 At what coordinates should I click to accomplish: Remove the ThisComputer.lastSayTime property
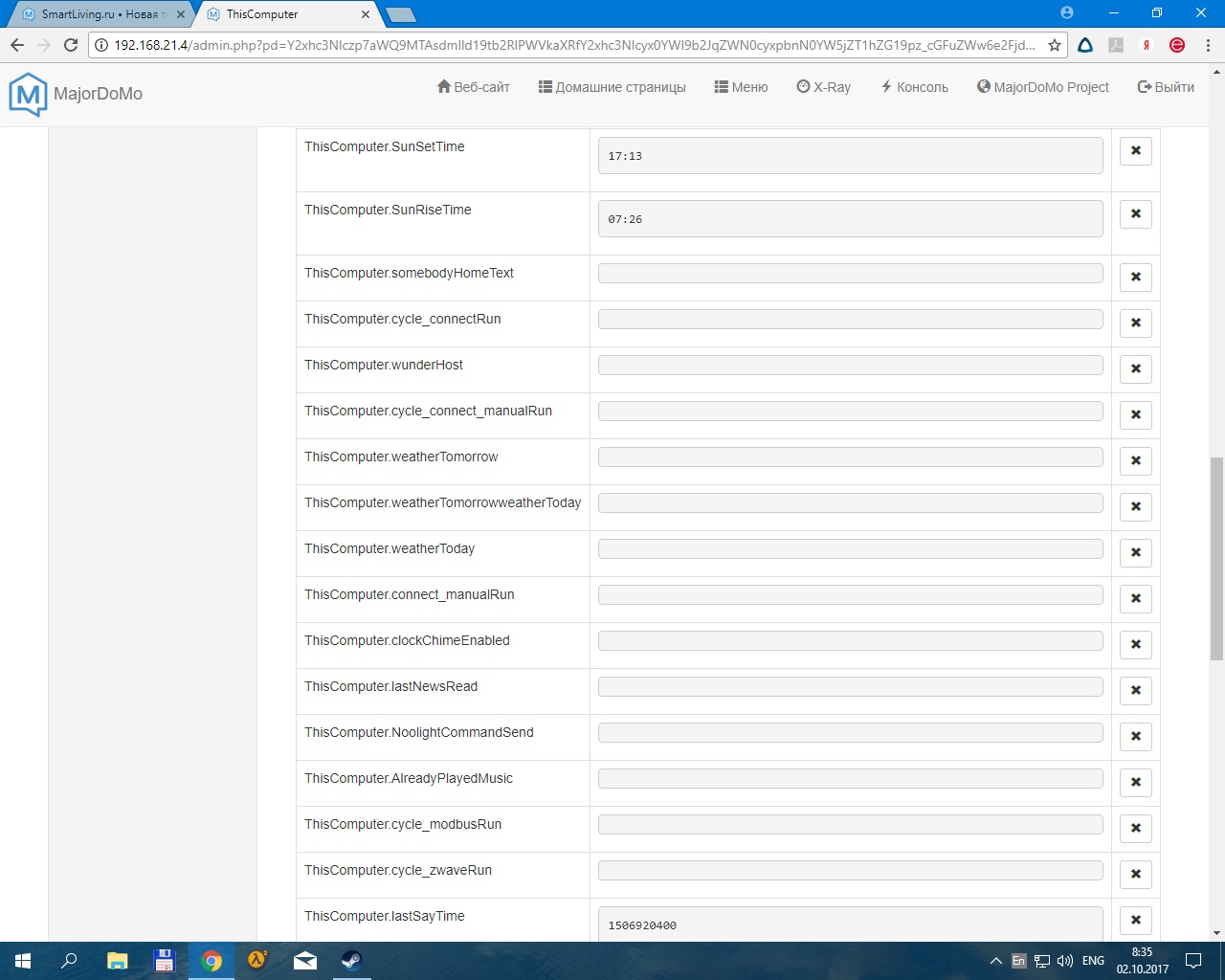(1135, 920)
